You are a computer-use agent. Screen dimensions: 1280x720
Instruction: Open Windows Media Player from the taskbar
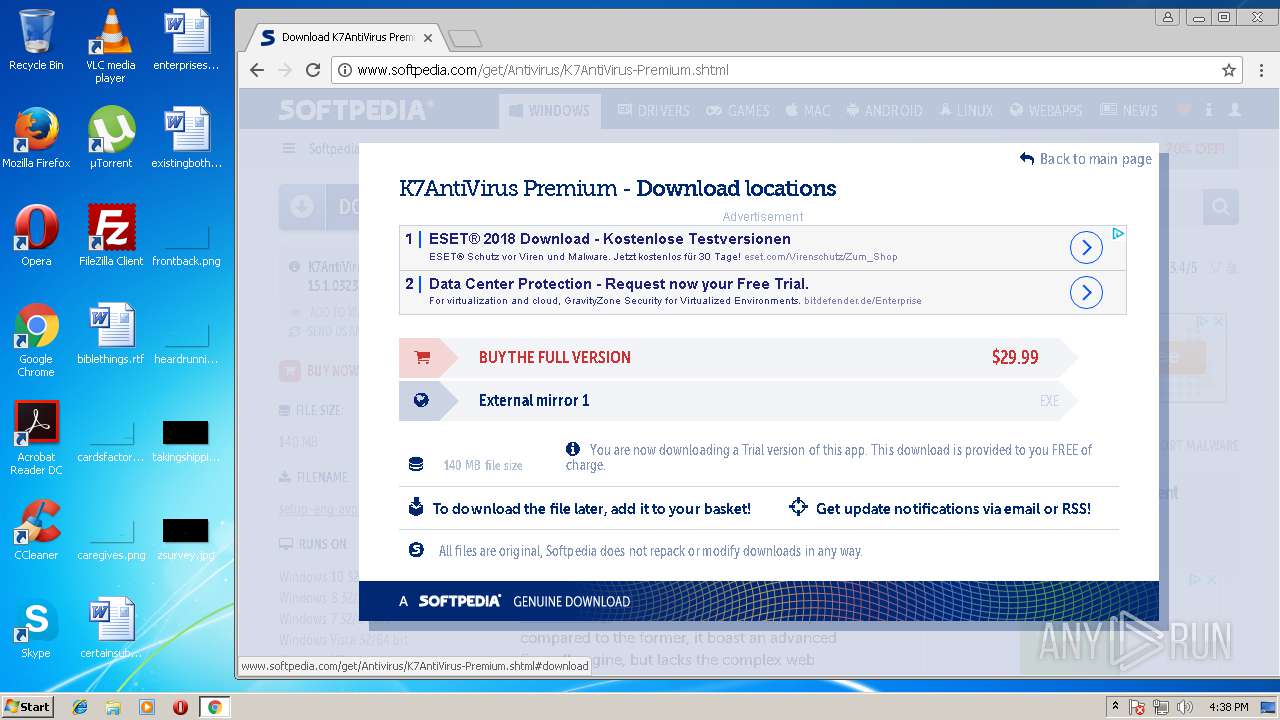(x=147, y=707)
